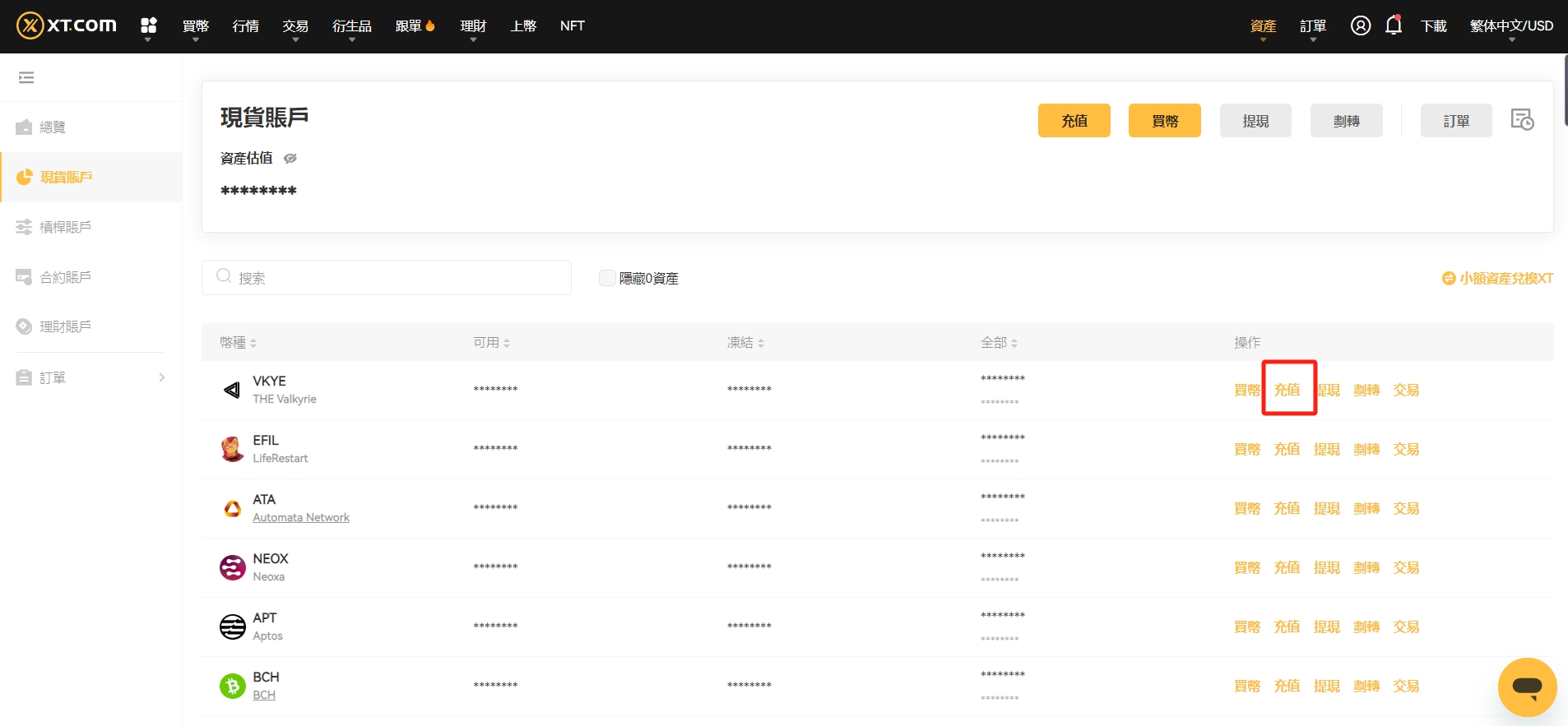Collapse the sidebar with the hamburger icon

[26, 77]
